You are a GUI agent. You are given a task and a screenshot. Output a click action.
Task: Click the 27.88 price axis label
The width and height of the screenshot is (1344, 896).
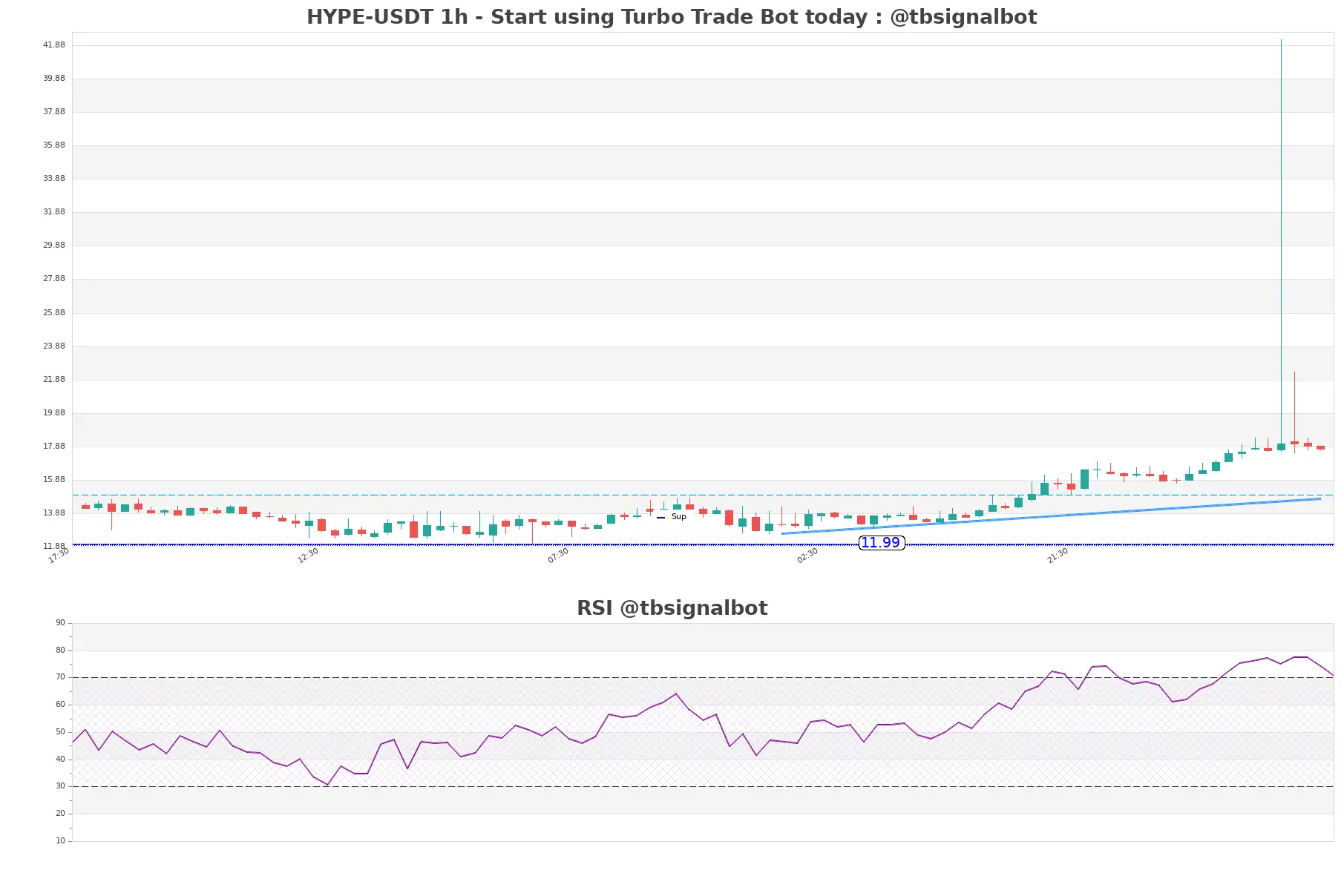(x=53, y=279)
